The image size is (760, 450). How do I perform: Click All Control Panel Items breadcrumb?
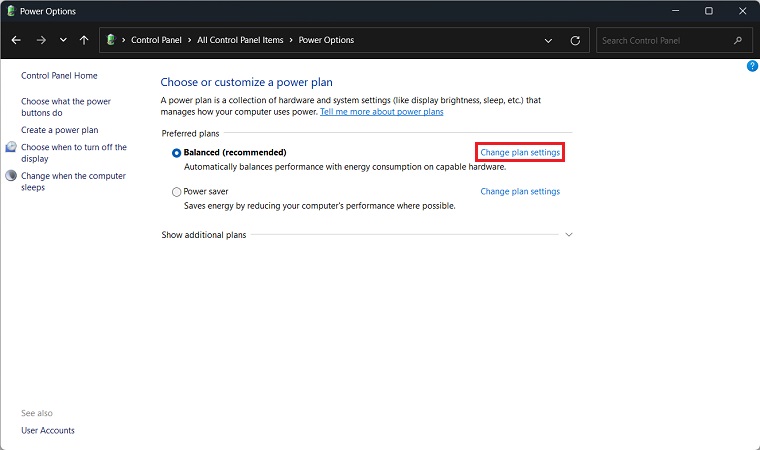[240, 40]
